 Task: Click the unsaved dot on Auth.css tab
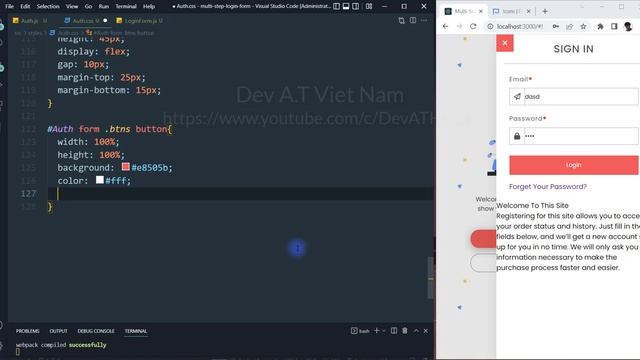coord(105,20)
